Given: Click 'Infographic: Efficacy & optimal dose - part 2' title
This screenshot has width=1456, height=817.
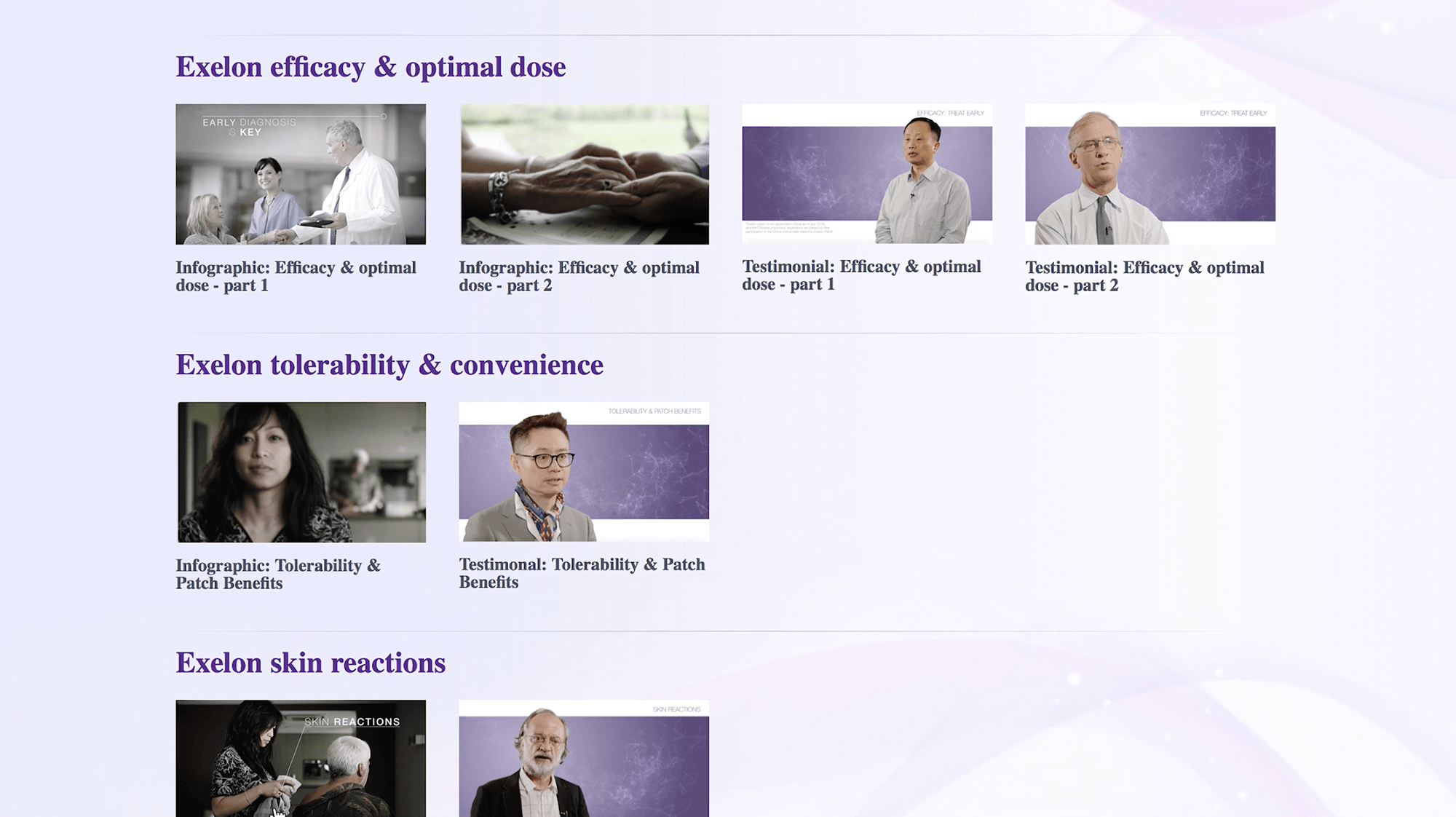Looking at the screenshot, I should pos(579,277).
